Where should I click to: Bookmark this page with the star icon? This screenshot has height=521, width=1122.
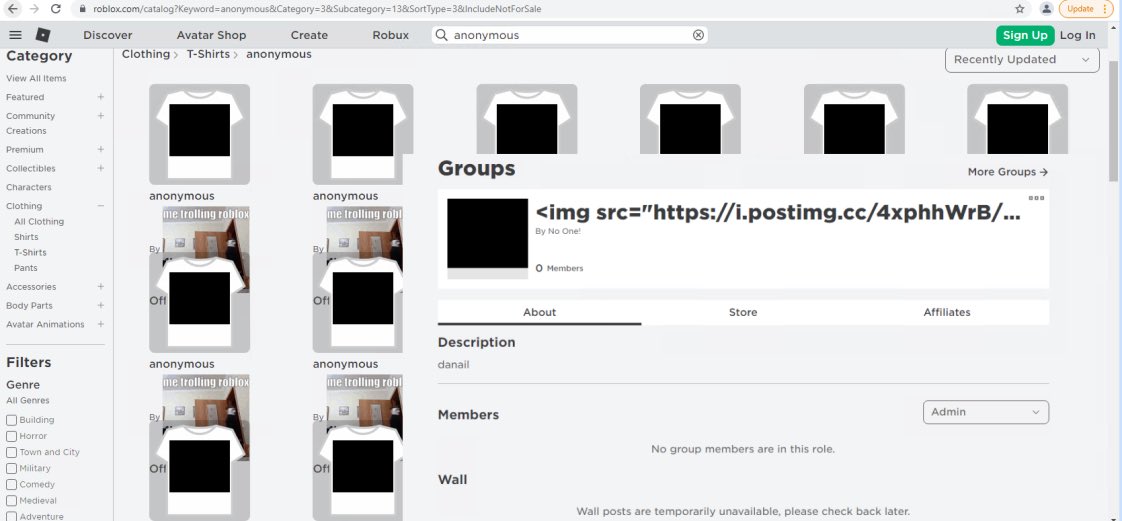(x=1020, y=9)
